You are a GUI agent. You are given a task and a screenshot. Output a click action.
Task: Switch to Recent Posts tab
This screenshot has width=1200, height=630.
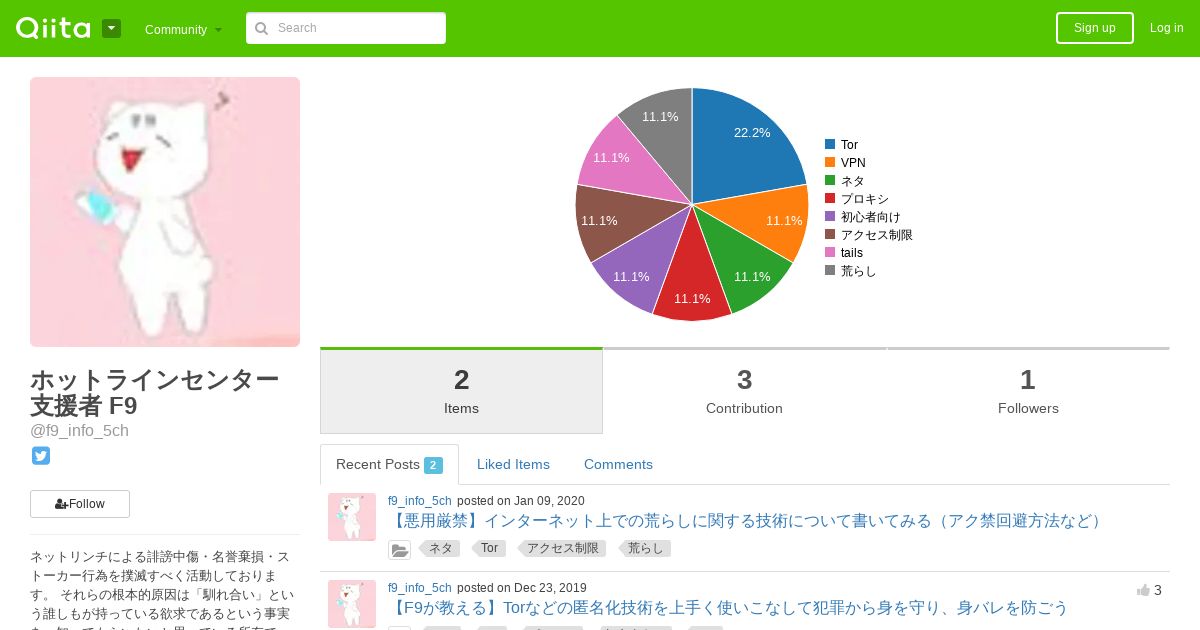click(x=389, y=464)
